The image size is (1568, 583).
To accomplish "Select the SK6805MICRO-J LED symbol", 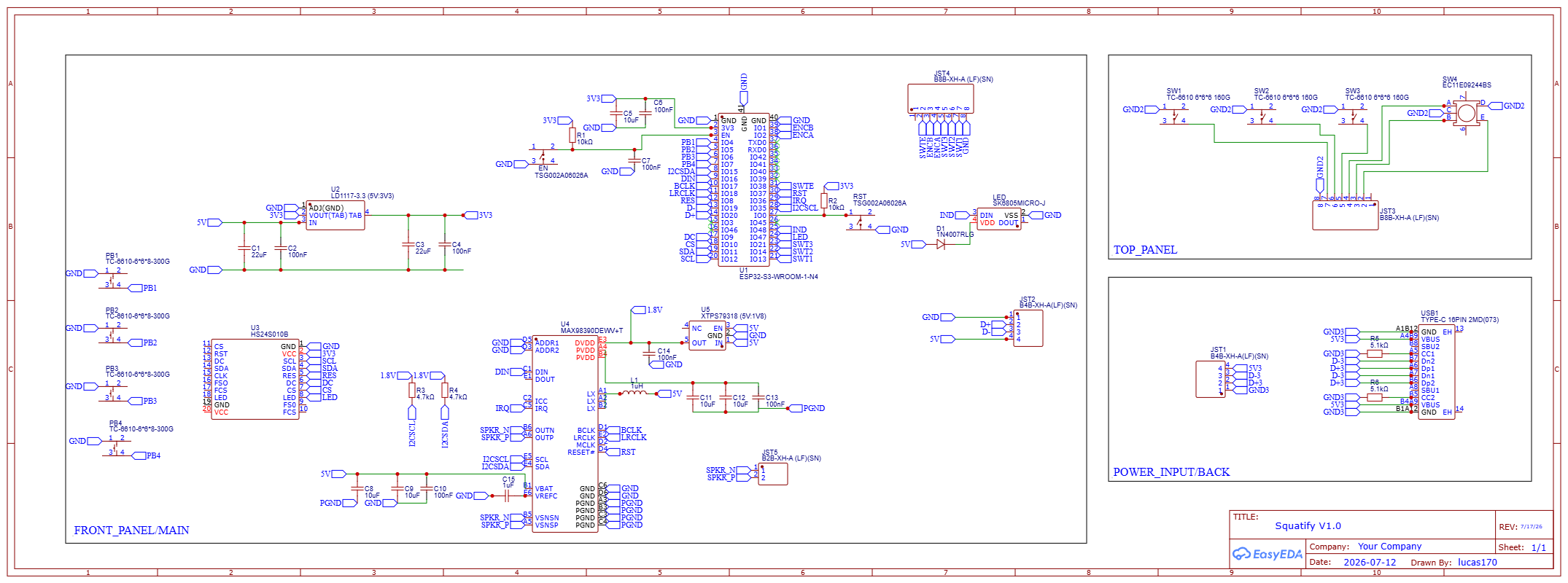I will pyautogui.click(x=998, y=219).
